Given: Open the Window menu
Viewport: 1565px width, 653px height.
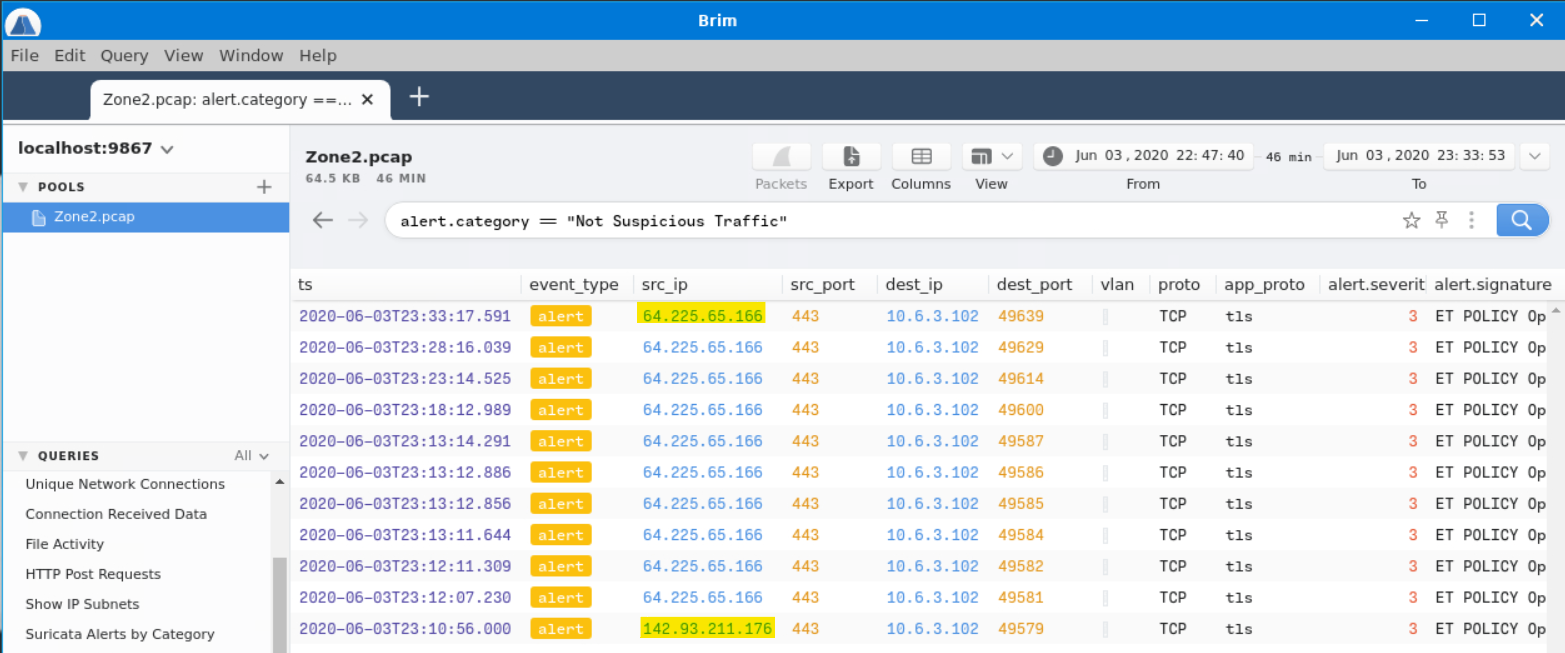Looking at the screenshot, I should click(x=251, y=56).
